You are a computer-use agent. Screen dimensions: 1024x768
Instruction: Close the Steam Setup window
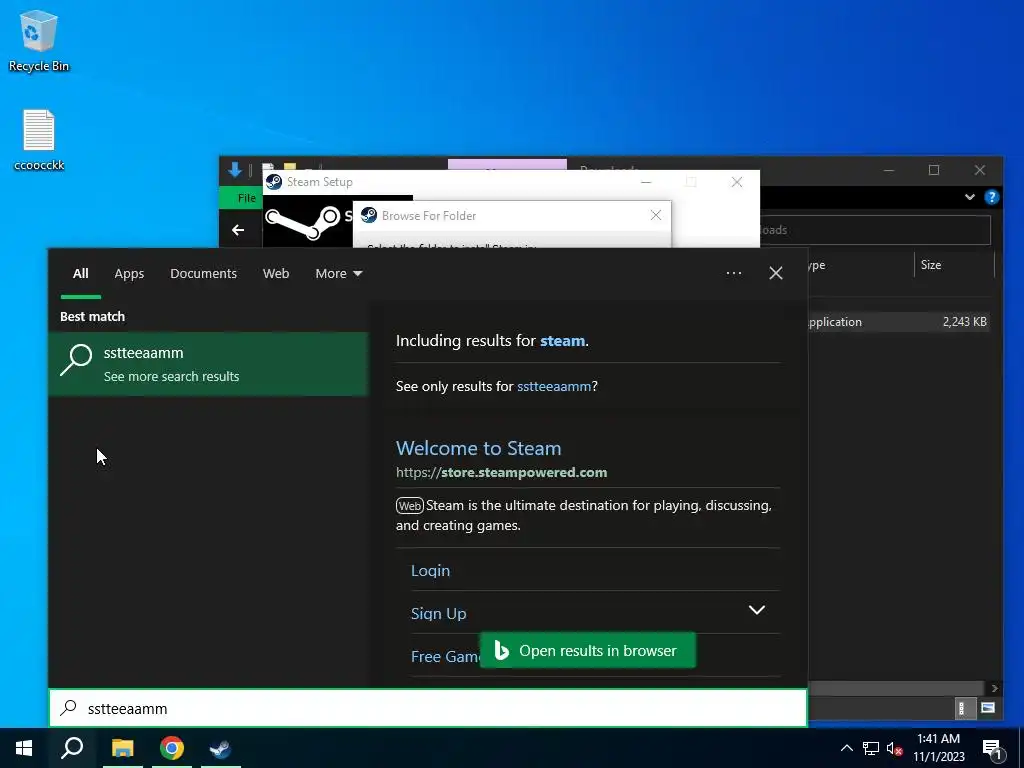(x=737, y=182)
